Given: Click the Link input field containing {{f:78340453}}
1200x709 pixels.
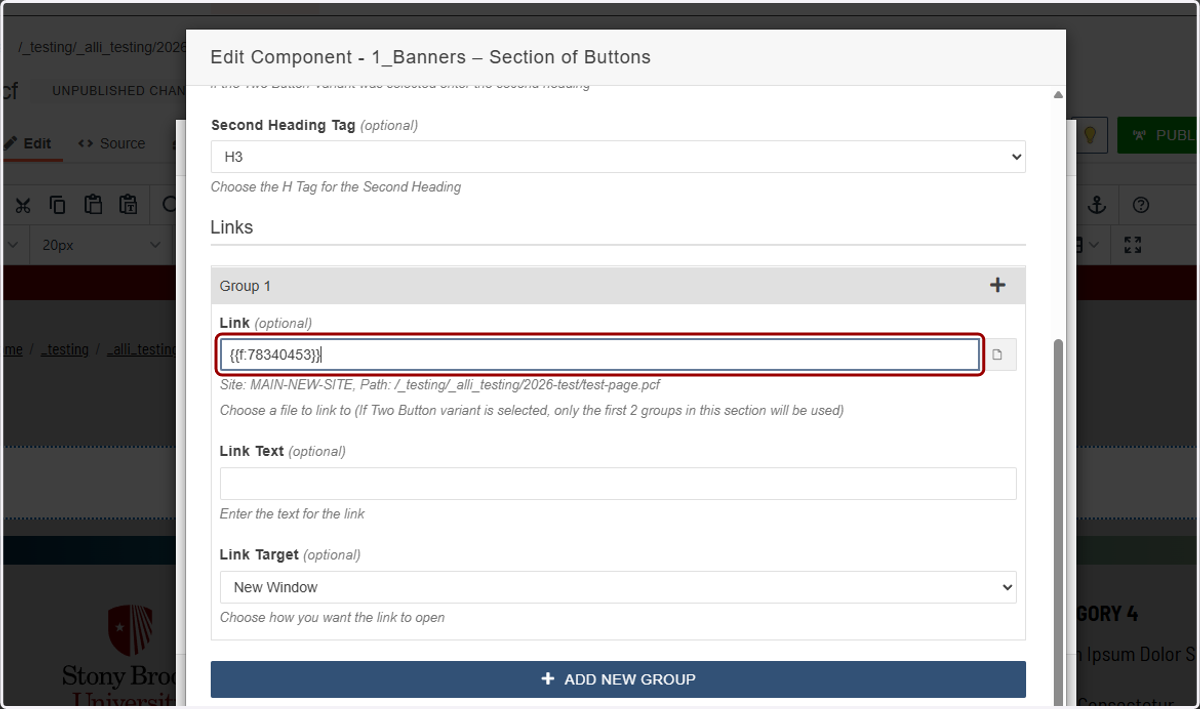Looking at the screenshot, I should tap(600, 355).
